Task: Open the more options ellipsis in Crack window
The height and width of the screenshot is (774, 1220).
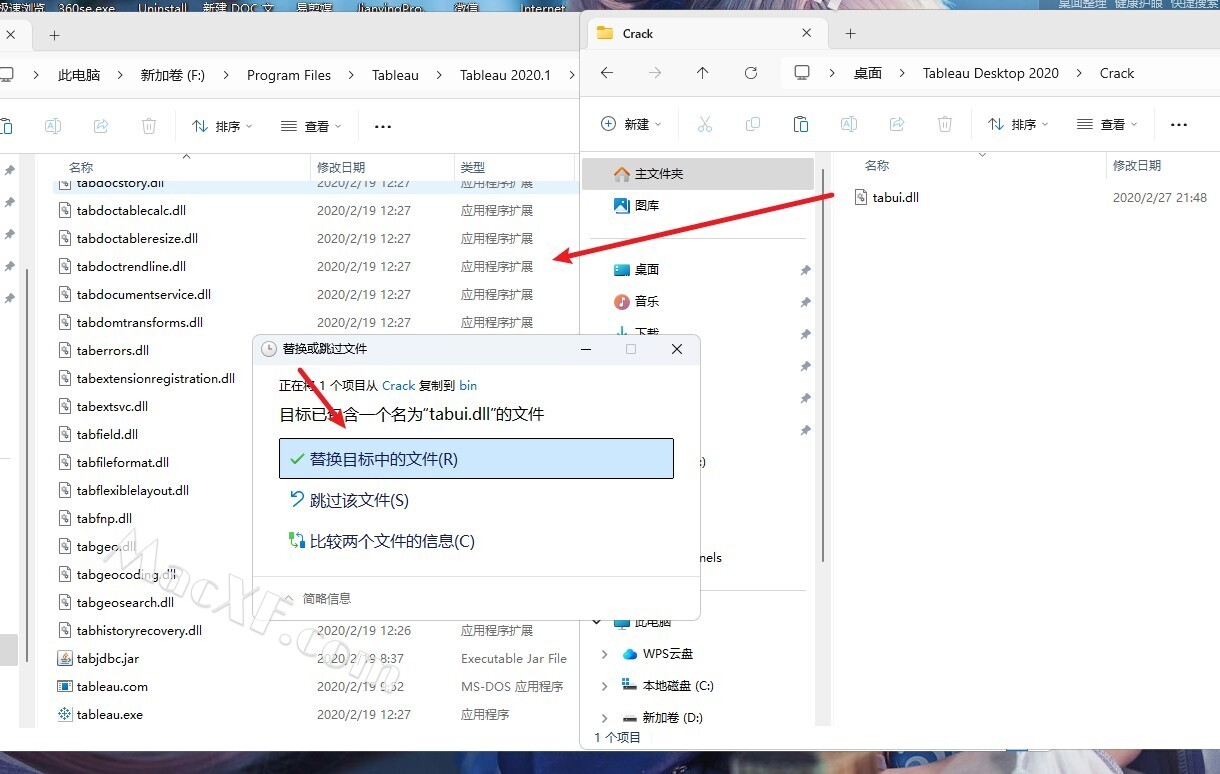Action: (x=1179, y=124)
